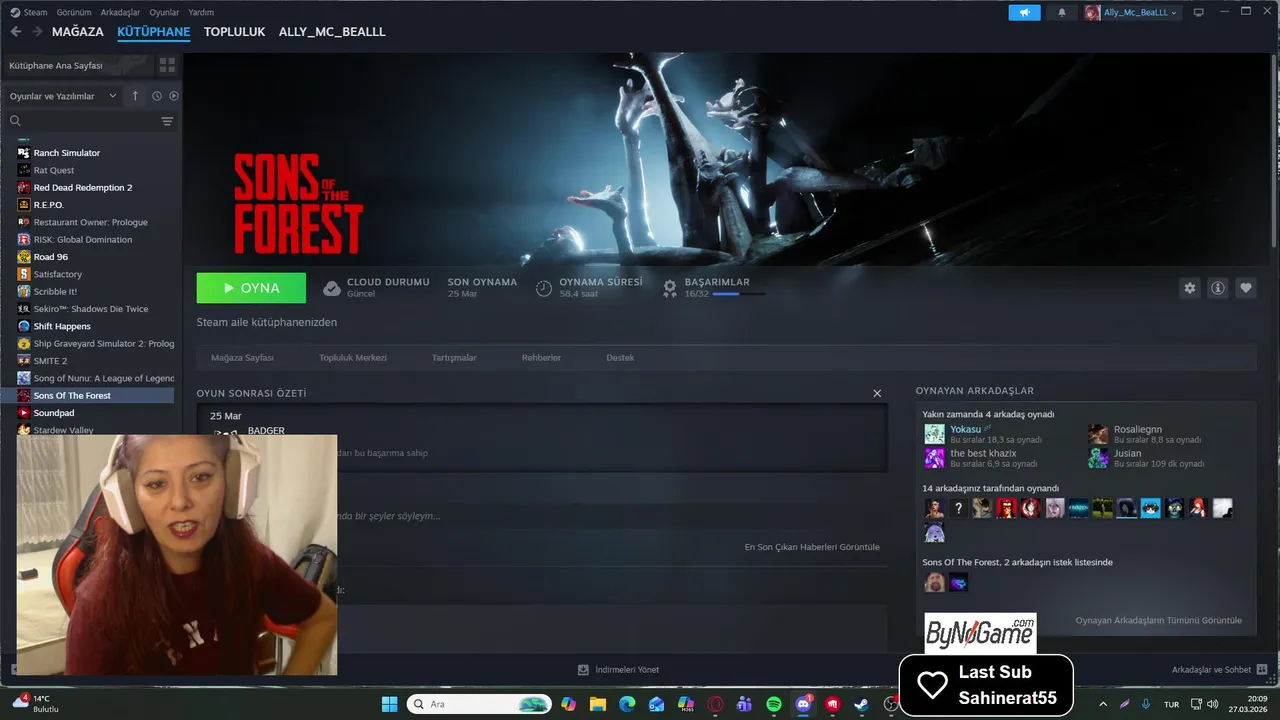Open notifications bell icon

tap(1062, 12)
